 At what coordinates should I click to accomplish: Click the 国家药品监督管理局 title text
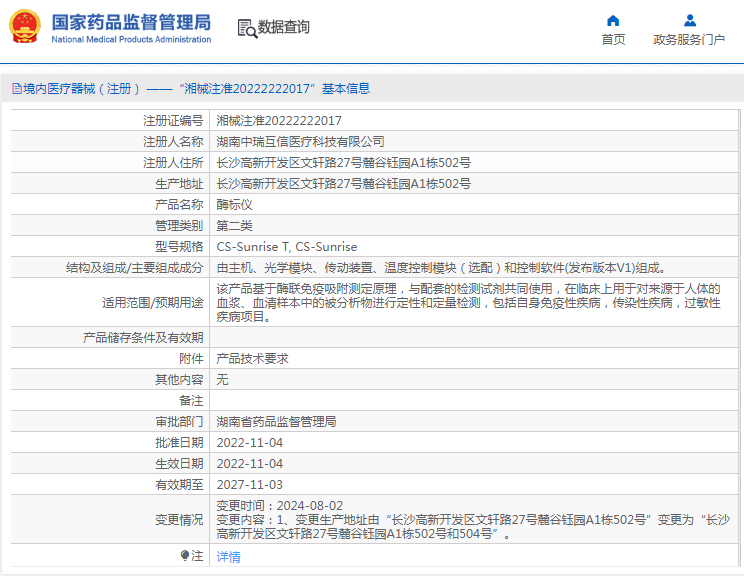(x=131, y=22)
